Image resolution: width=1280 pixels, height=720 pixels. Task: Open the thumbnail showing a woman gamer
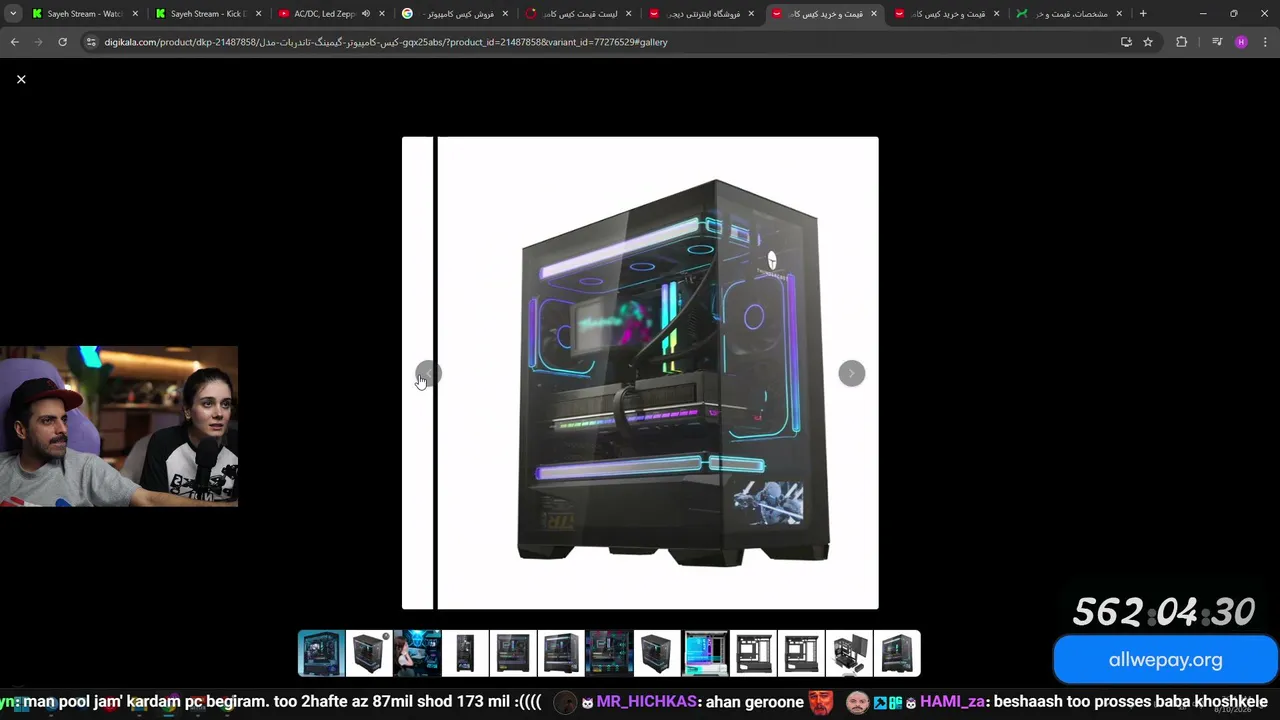(x=417, y=654)
